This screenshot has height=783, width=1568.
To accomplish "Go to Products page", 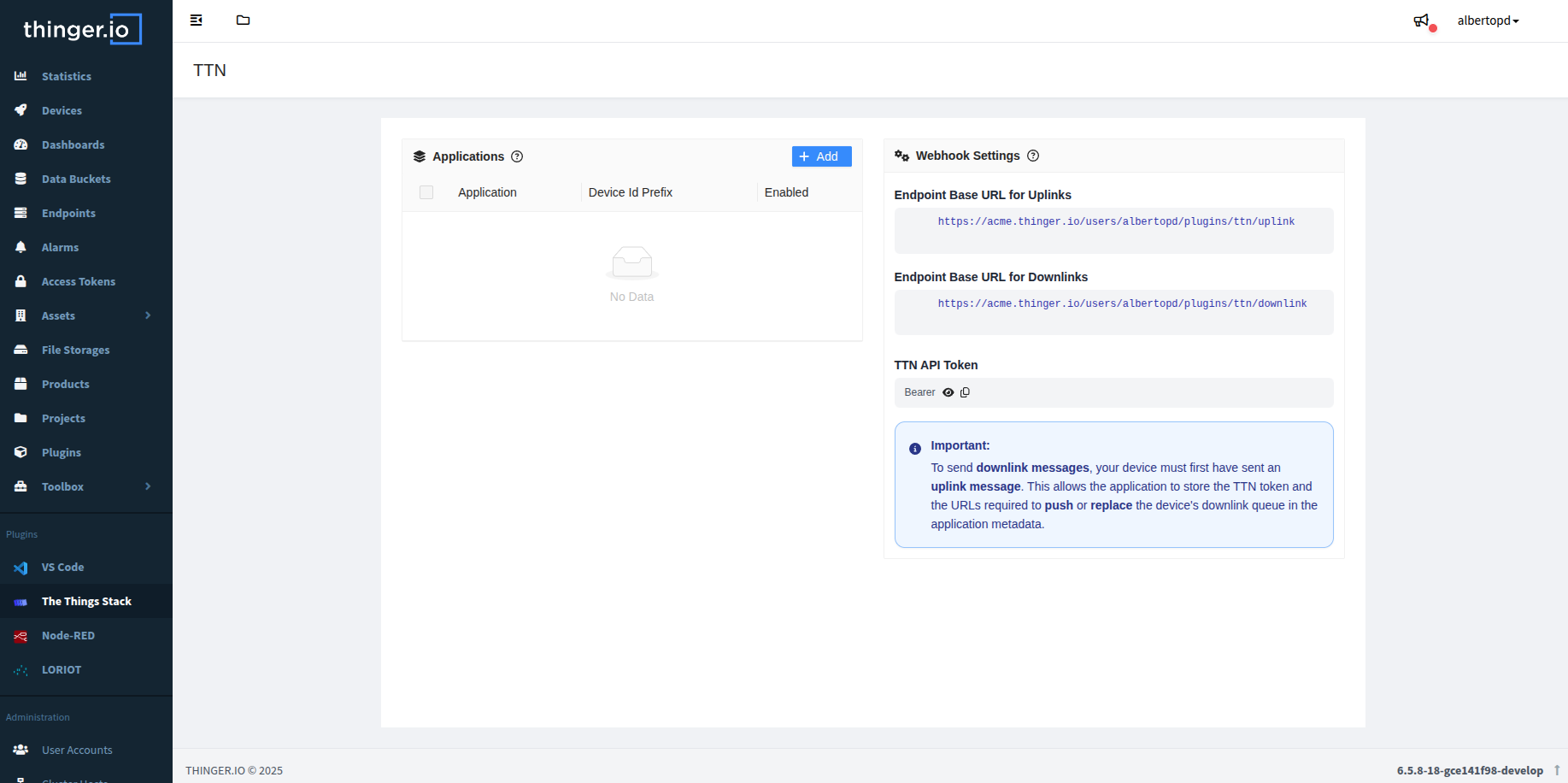I will pyautogui.click(x=86, y=384).
